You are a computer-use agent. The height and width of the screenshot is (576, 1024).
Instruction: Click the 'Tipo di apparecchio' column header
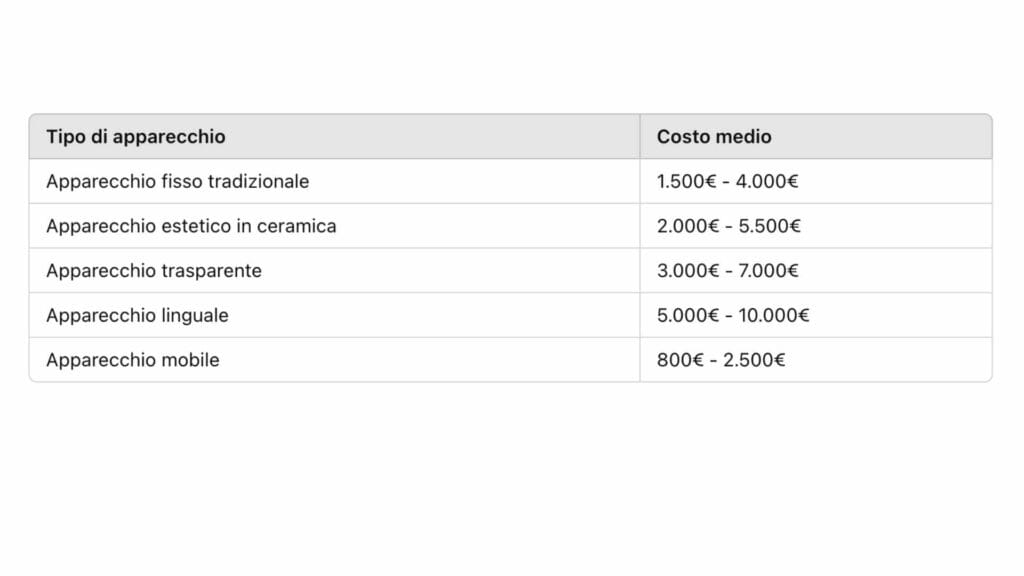334,136
